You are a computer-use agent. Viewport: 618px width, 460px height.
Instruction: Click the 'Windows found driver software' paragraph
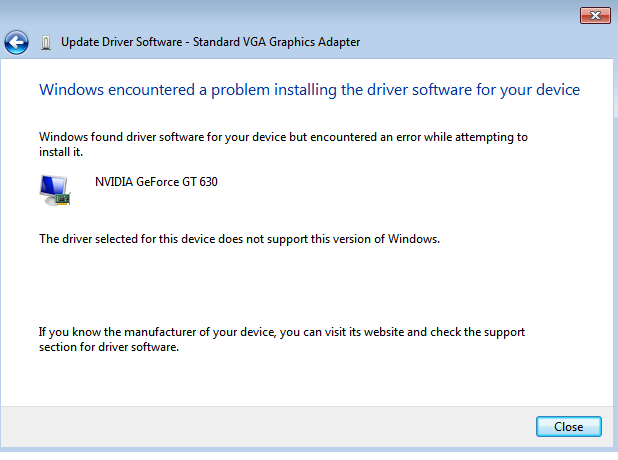tap(283, 144)
